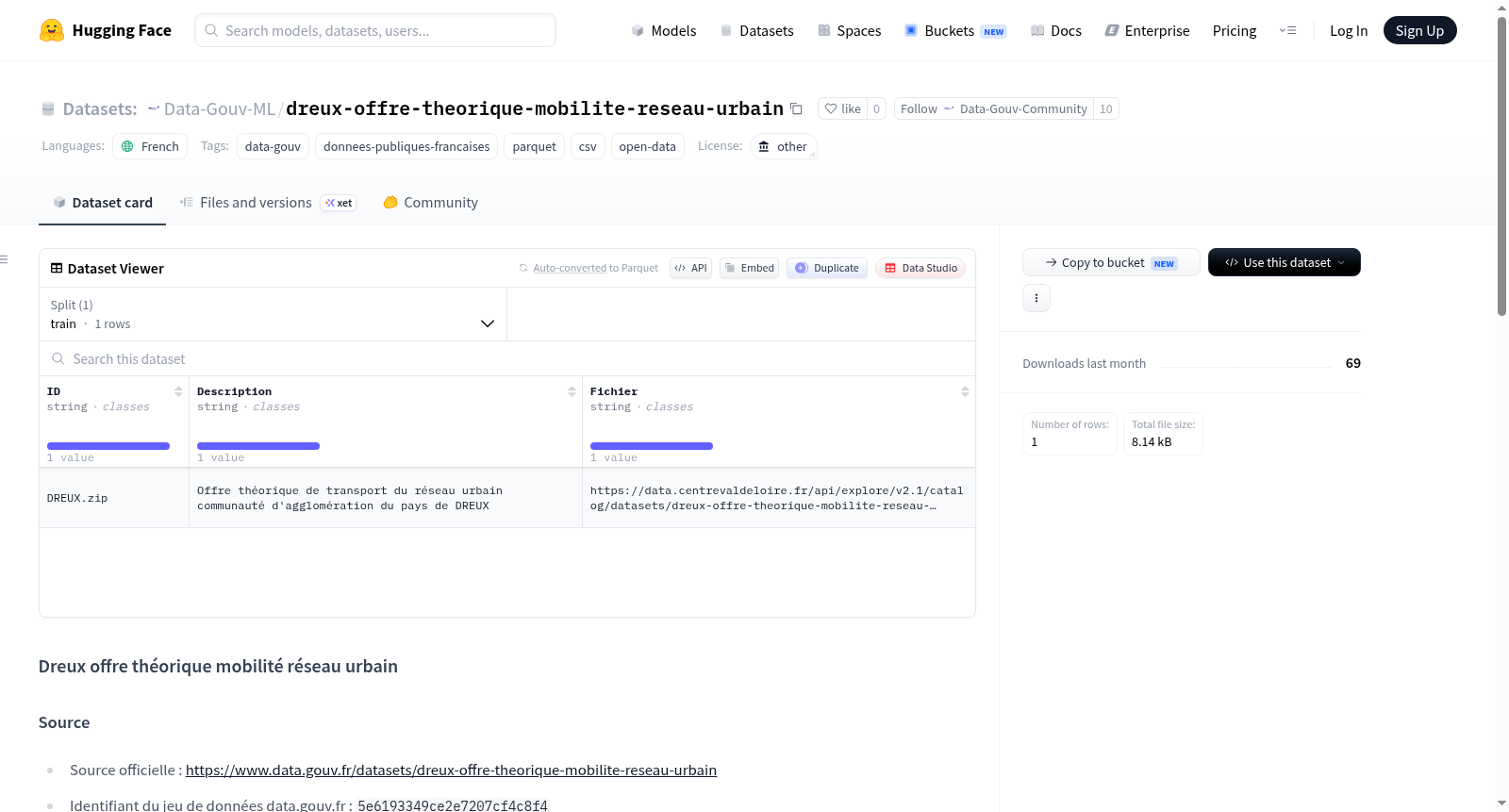Open Spaces in top navigation
This screenshot has height=812, width=1509.
click(850, 30)
